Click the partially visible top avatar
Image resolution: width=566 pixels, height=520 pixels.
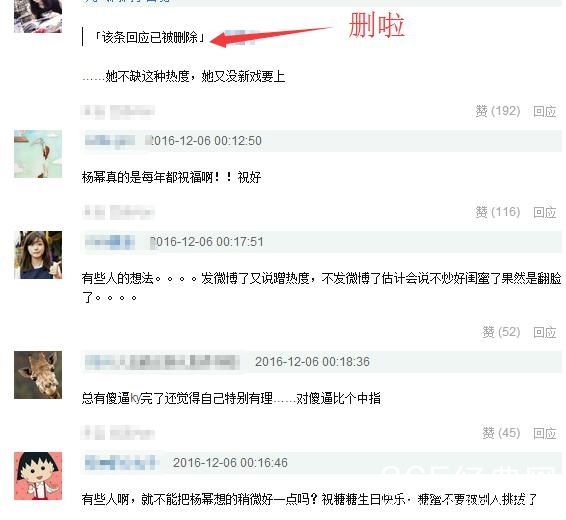(x=38, y=16)
